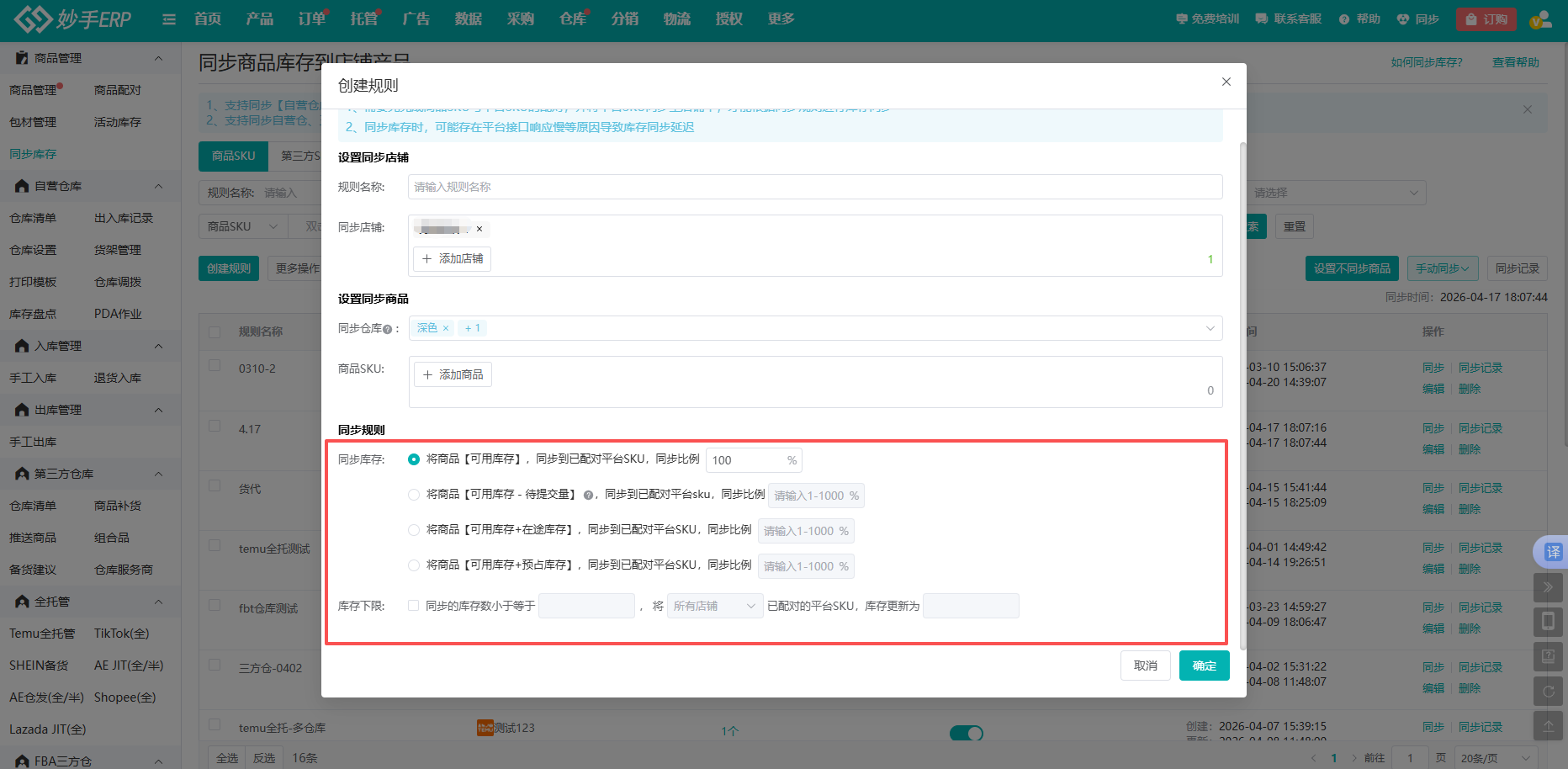The height and width of the screenshot is (769, 1568).
Task: Open the 所有店铺 dropdown
Action: tap(715, 606)
